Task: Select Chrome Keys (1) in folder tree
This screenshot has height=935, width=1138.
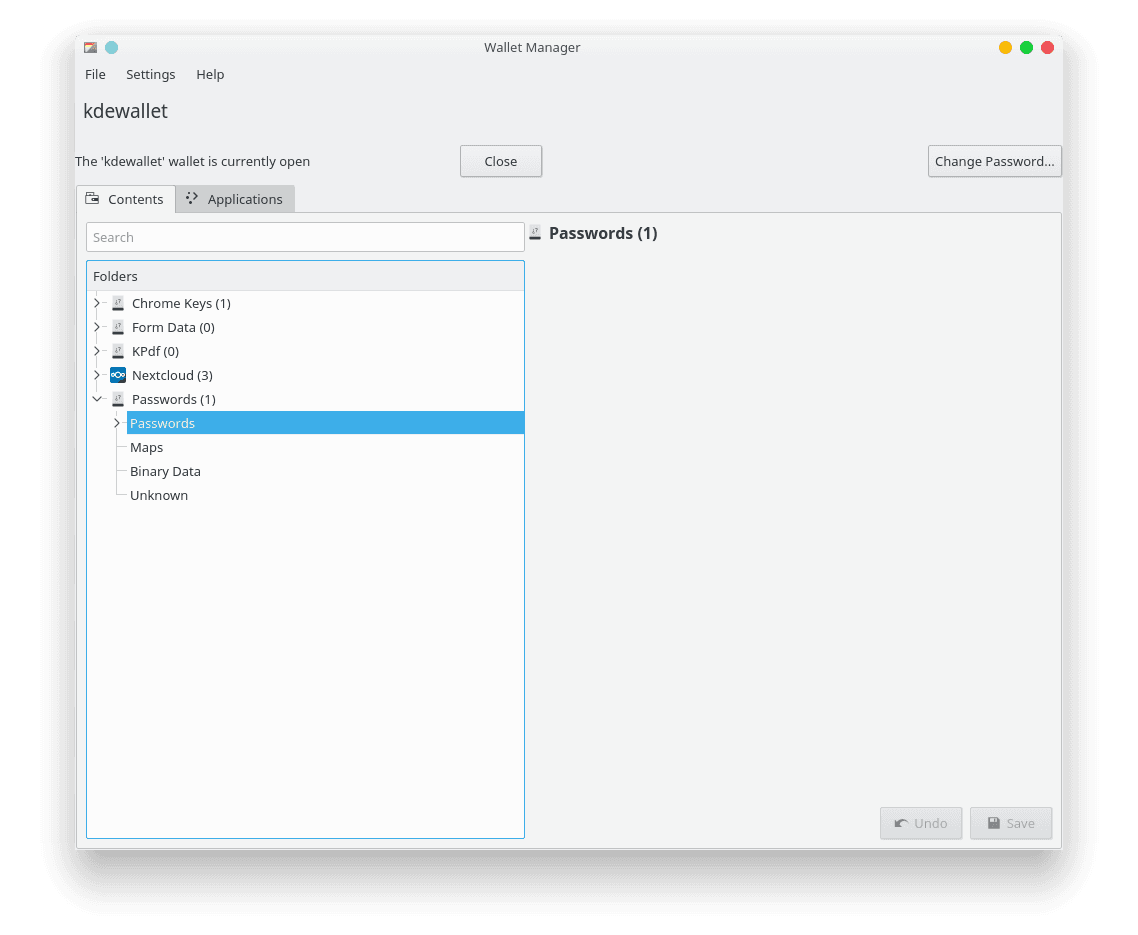Action: click(x=181, y=303)
